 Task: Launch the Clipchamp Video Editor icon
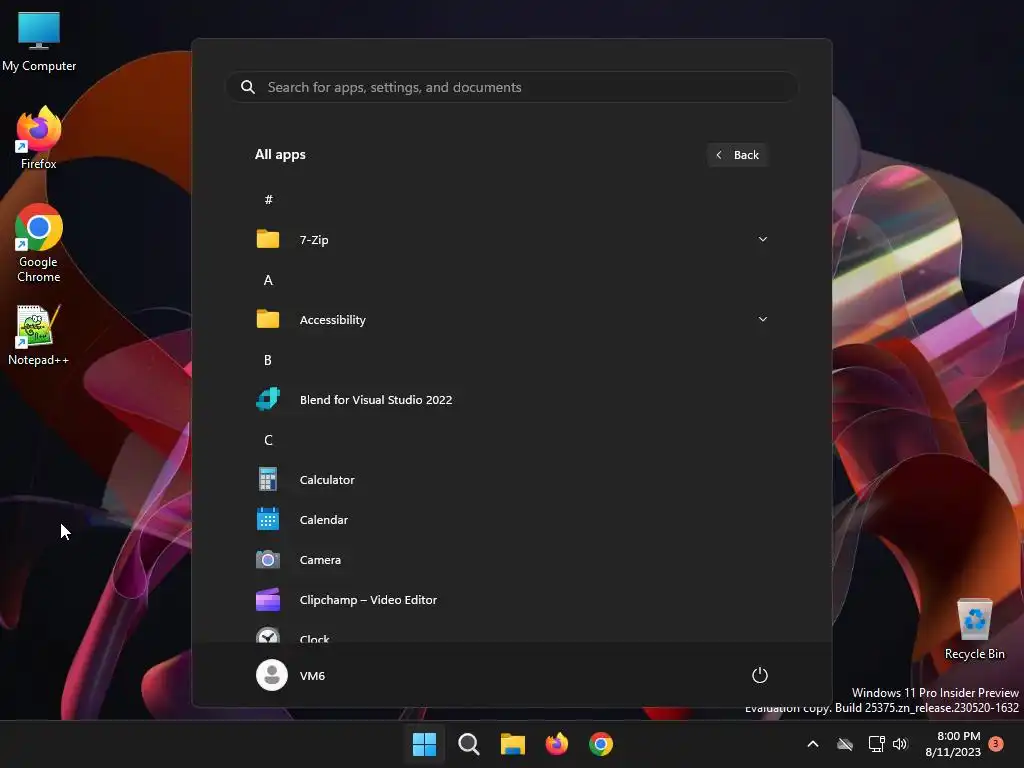click(268, 600)
